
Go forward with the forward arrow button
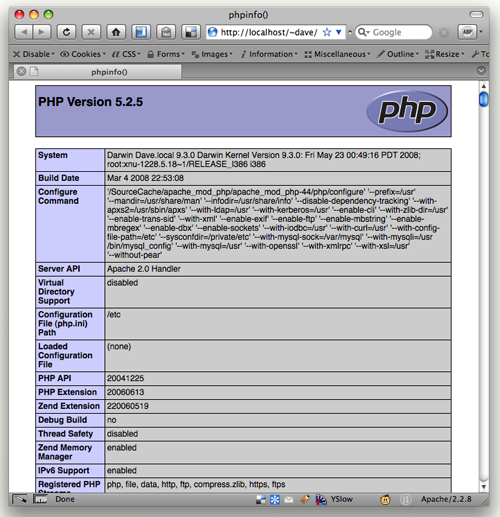point(42,32)
